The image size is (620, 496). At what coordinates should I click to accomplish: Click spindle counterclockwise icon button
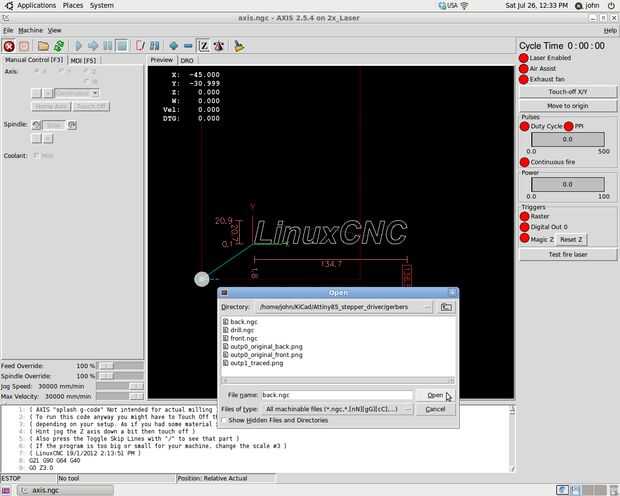[x=36, y=125]
